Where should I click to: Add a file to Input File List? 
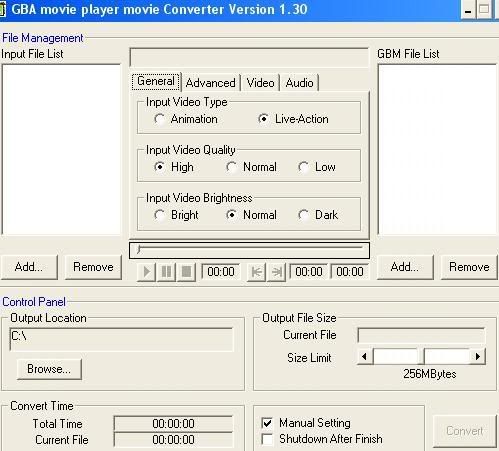pos(29,267)
